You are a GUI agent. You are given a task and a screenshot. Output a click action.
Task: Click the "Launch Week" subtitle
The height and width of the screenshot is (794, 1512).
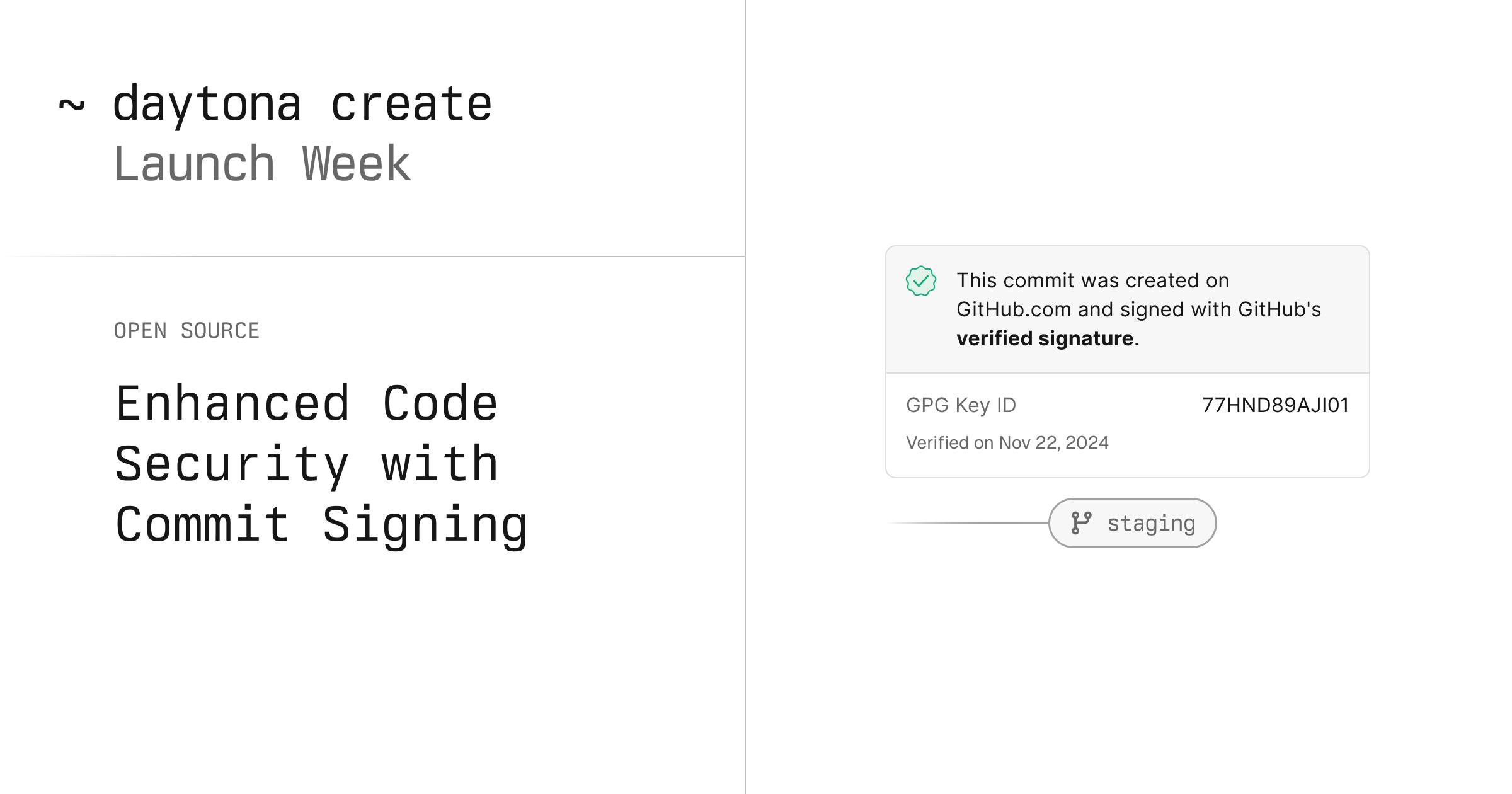coord(262,164)
